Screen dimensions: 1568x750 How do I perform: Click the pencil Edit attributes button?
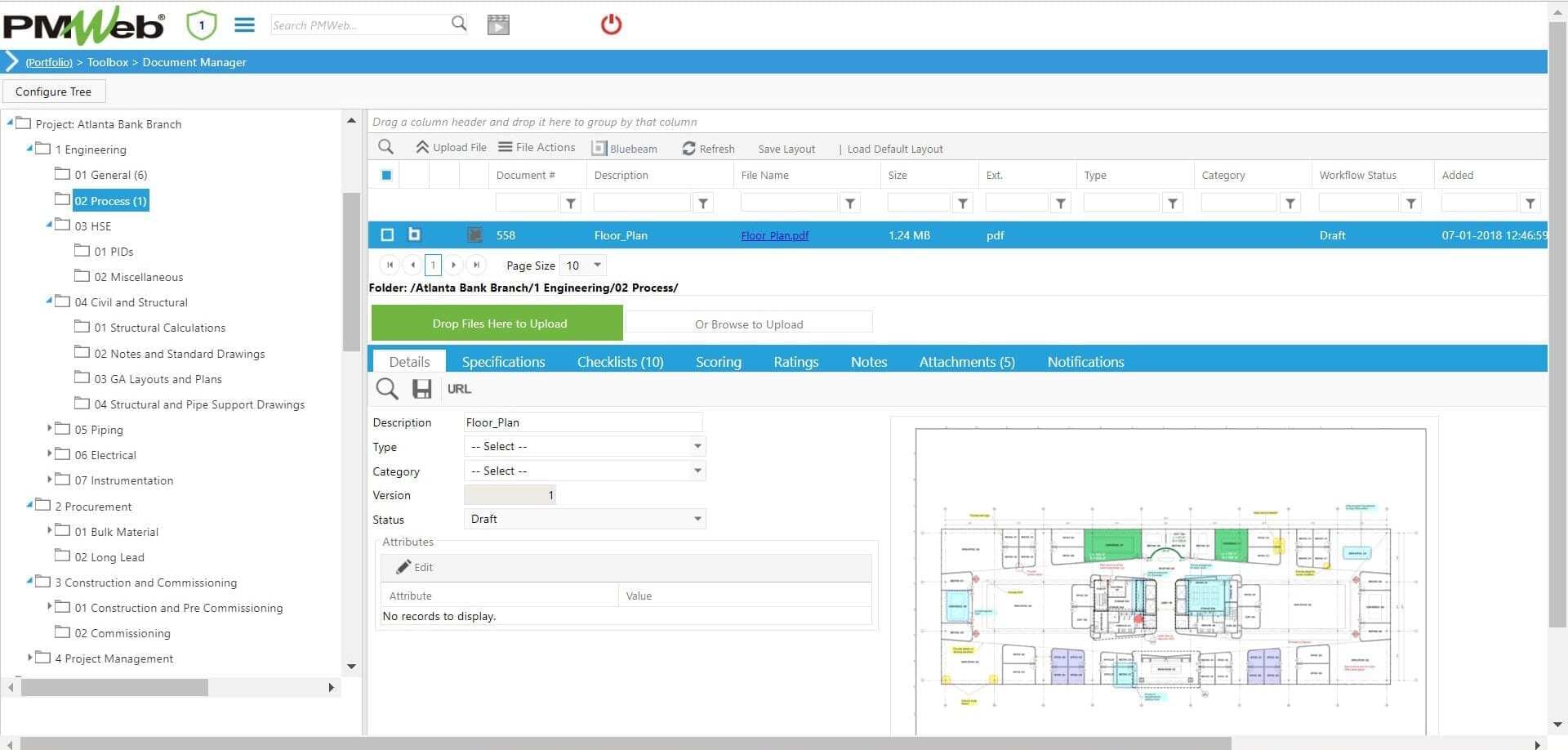[415, 567]
